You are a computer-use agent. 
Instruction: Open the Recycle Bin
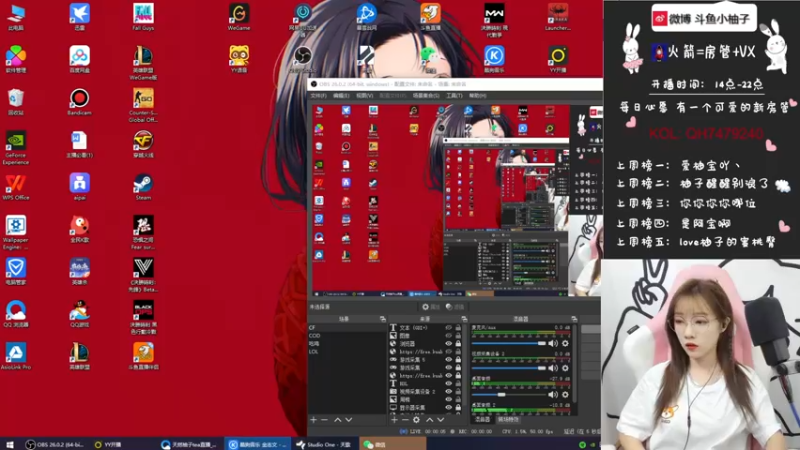point(16,102)
